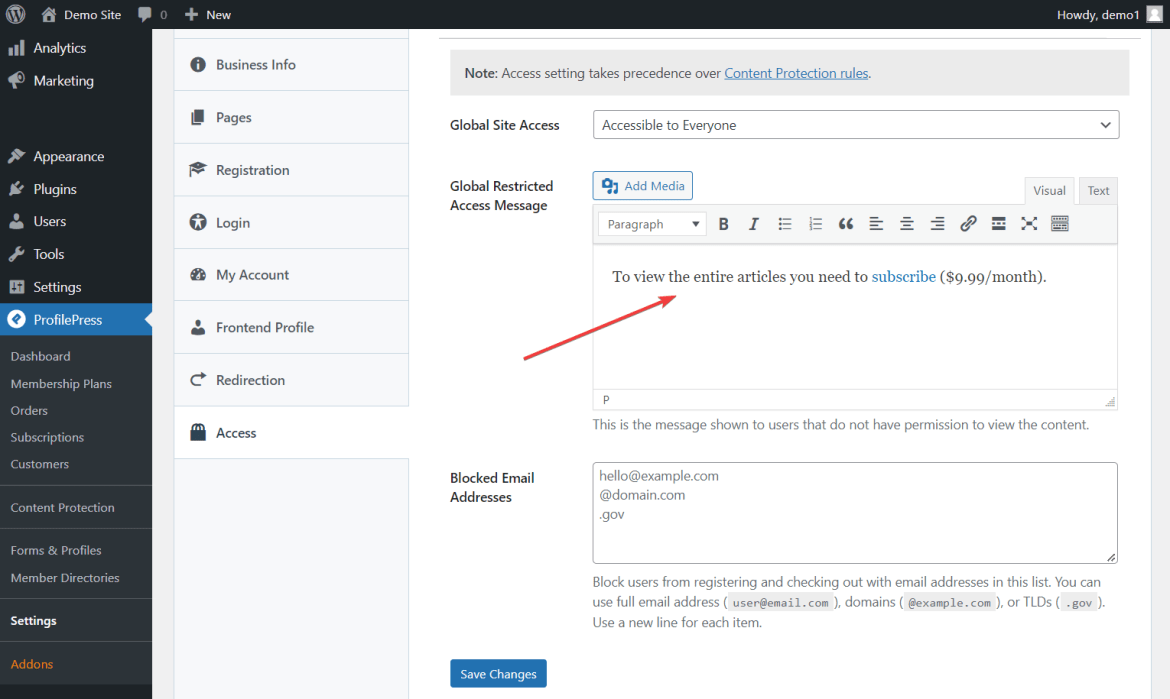
Task: Toggle italic formatting
Action: click(x=754, y=224)
